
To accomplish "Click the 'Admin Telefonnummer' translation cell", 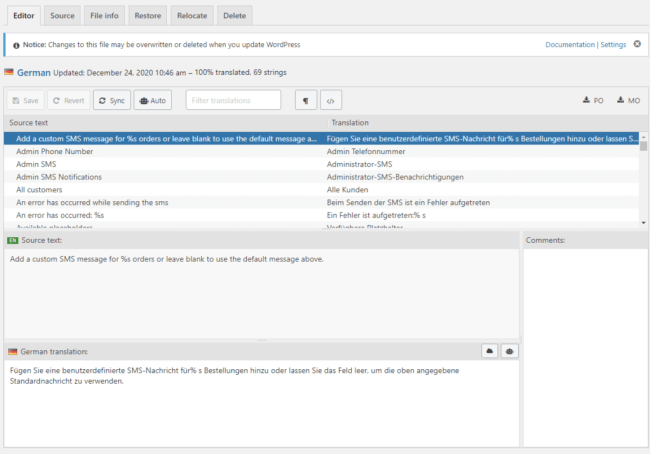I will tap(366, 151).
